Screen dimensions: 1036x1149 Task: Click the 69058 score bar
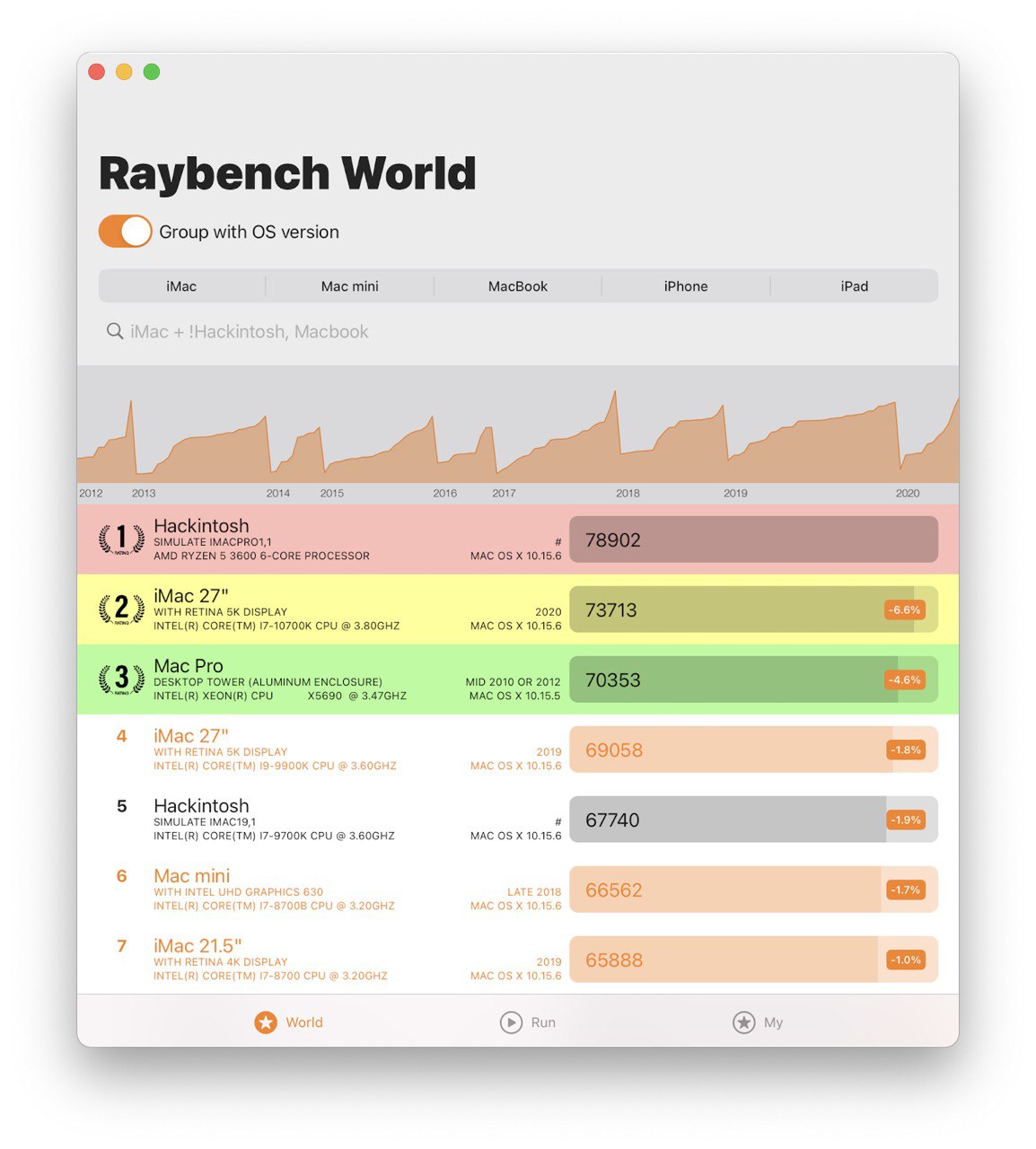click(754, 750)
